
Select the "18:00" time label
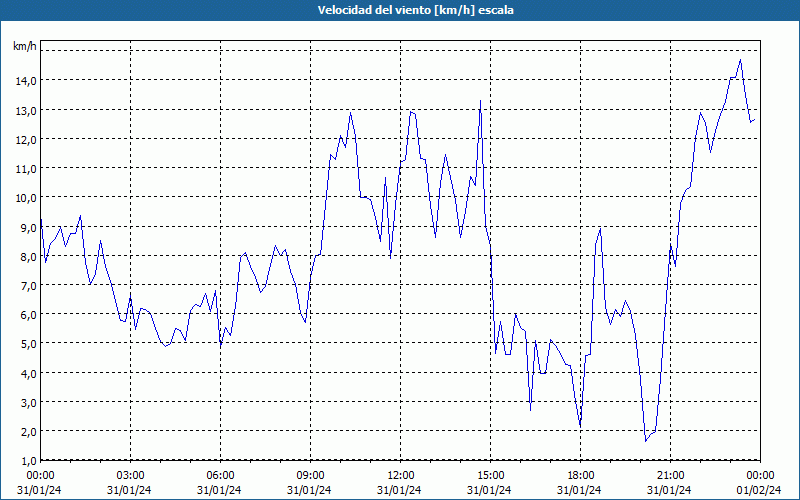[580, 476]
